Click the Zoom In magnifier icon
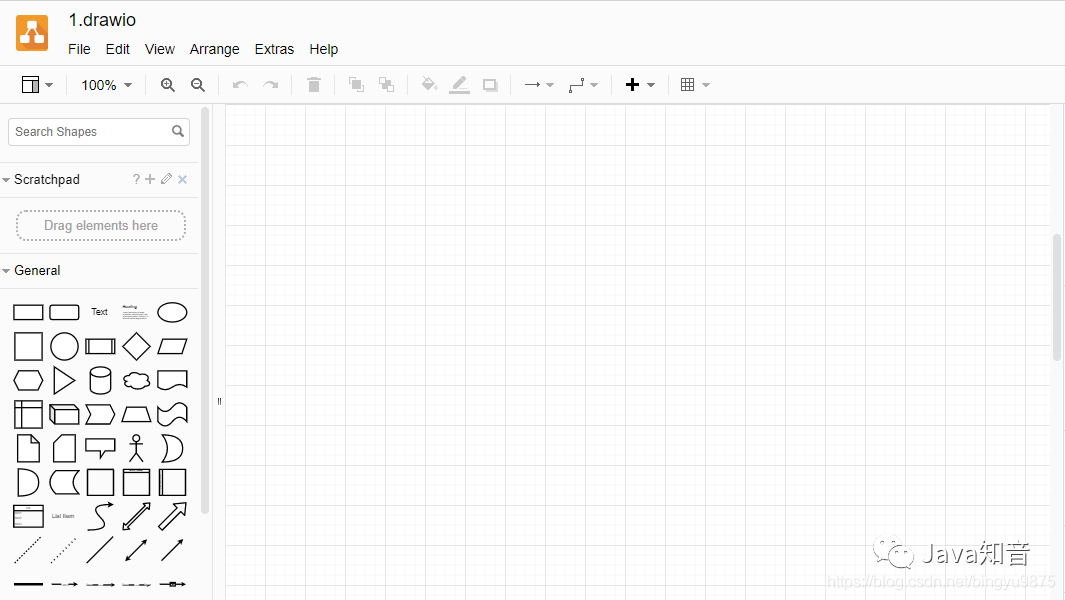The width and height of the screenshot is (1065, 600). point(168,85)
